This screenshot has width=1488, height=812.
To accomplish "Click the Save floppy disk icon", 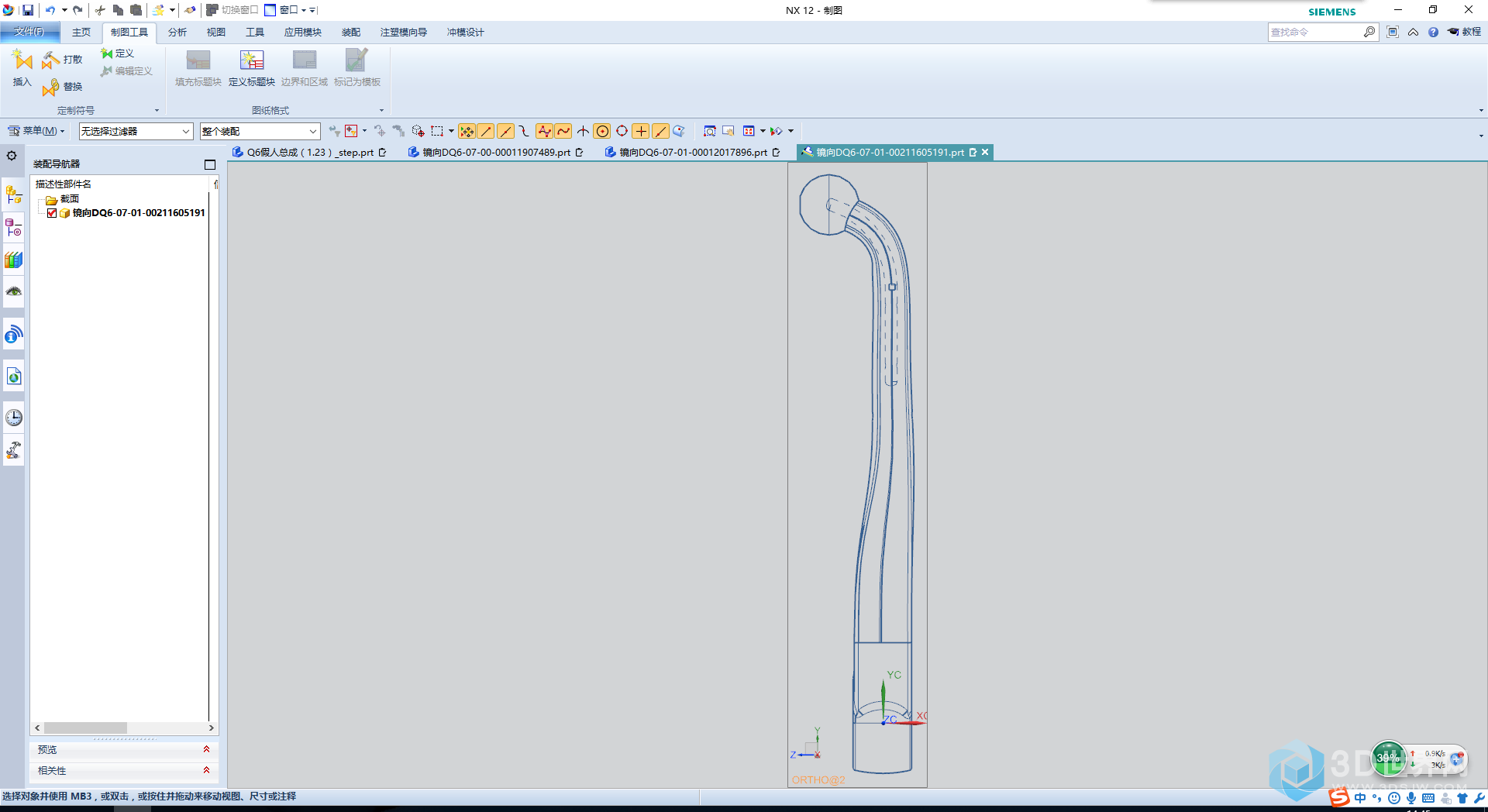I will coord(28,10).
